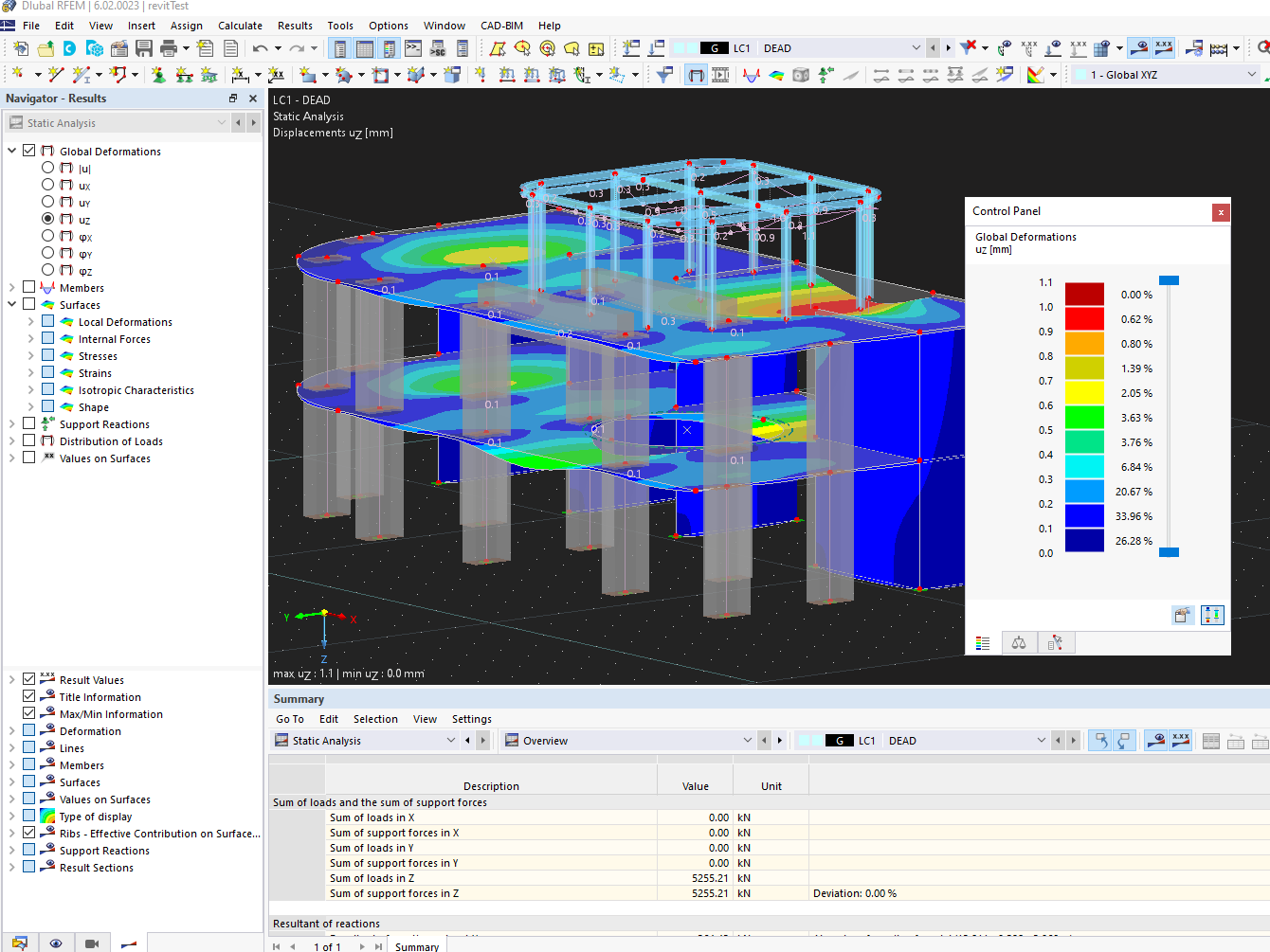Select the printer icon in the toolbar
The image size is (1270, 952).
point(168,48)
